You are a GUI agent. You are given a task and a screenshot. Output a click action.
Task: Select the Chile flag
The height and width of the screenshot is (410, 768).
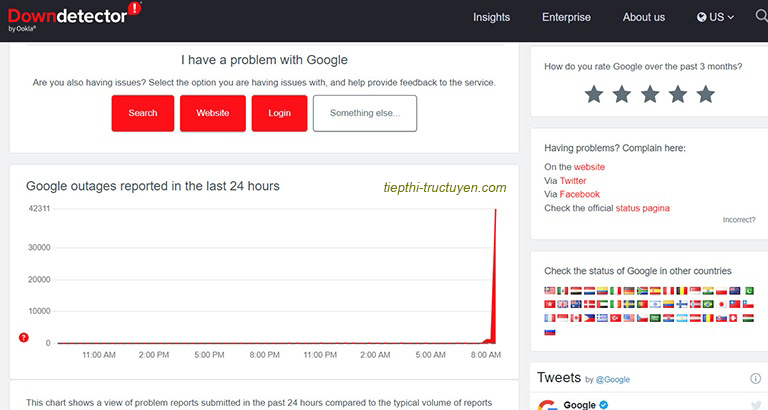(748, 304)
